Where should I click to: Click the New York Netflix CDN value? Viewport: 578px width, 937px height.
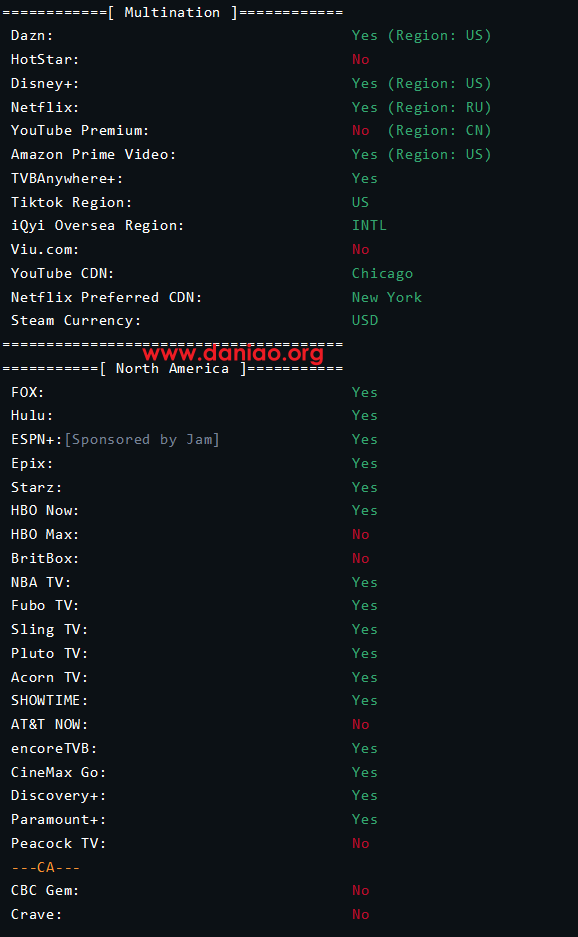[x=387, y=298]
